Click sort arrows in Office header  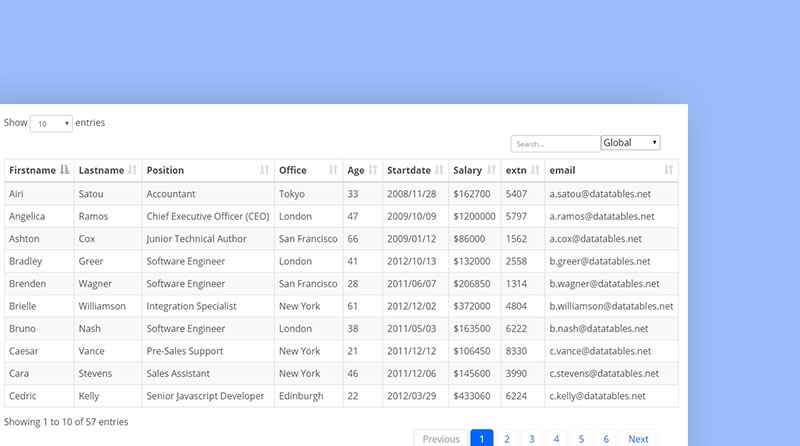pyautogui.click(x=333, y=170)
